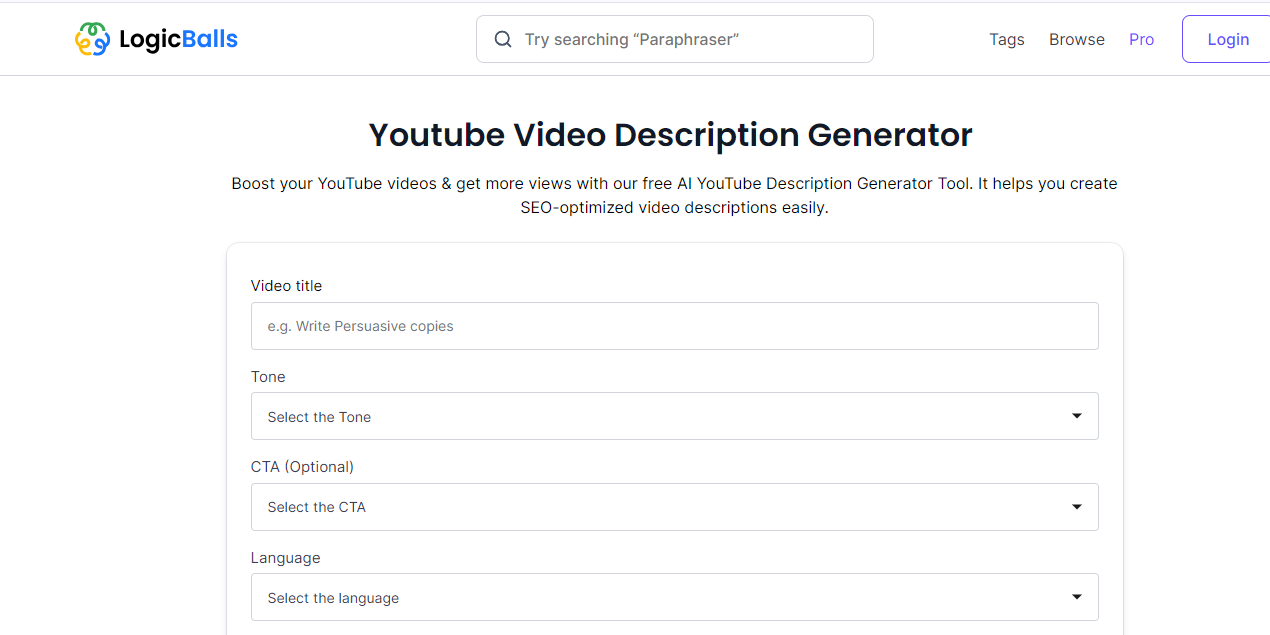Click the "Youtube Video Description Generator" heading
Screen dimensions: 1270x635
[671, 135]
